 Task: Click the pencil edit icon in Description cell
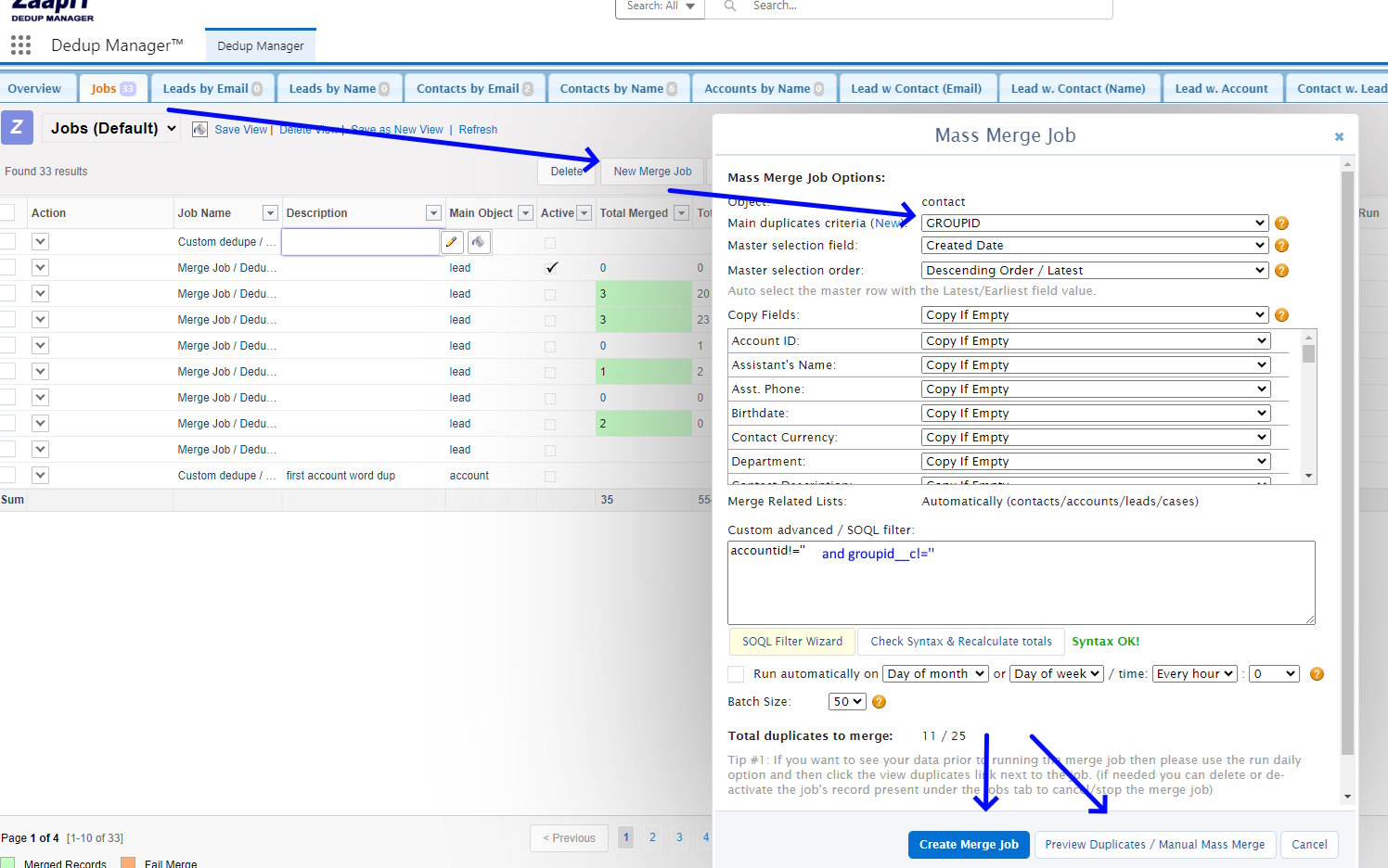[452, 242]
